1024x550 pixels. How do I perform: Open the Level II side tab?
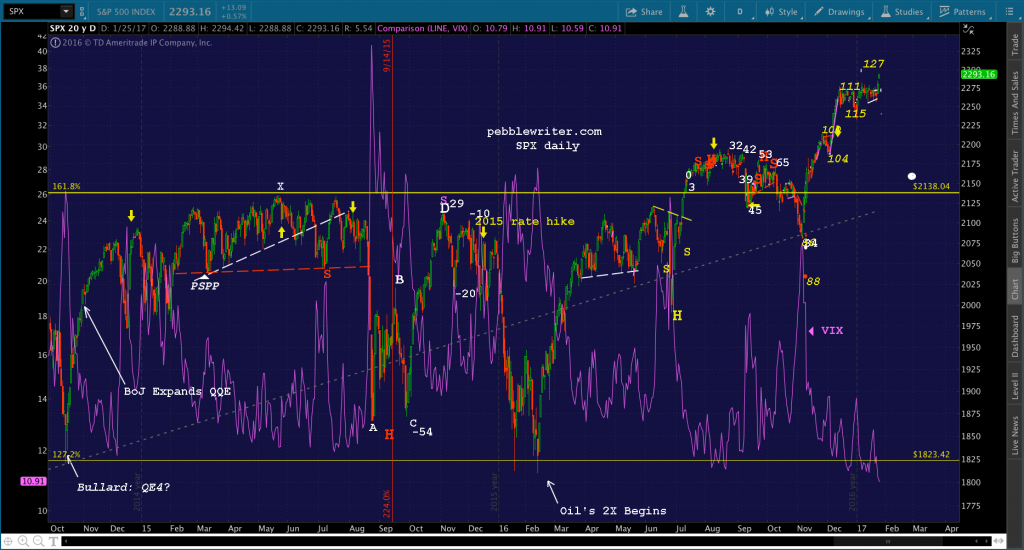[x=1015, y=386]
